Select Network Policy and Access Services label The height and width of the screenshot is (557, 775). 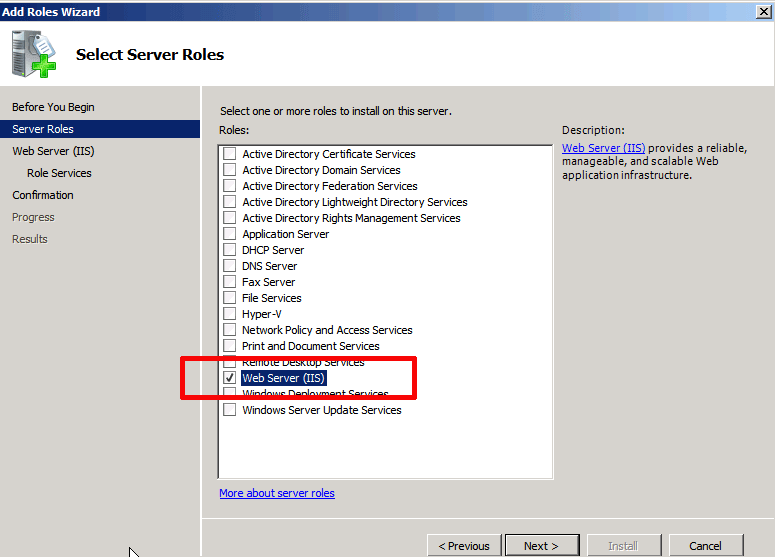pyautogui.click(x=327, y=330)
